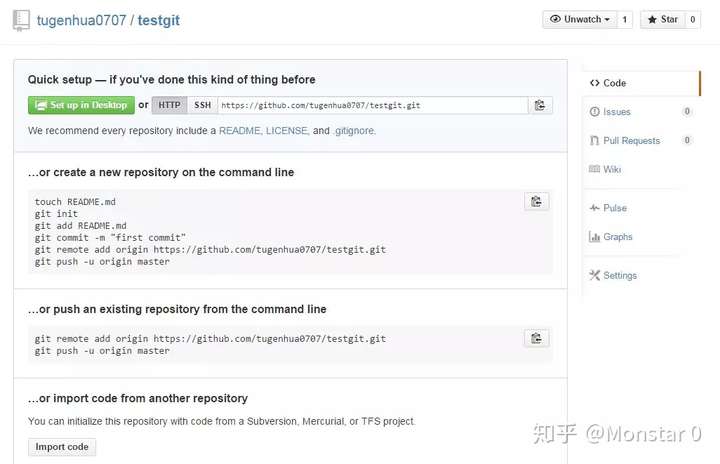Open the Pulse activity icon
720x464 pixels.
click(595, 208)
